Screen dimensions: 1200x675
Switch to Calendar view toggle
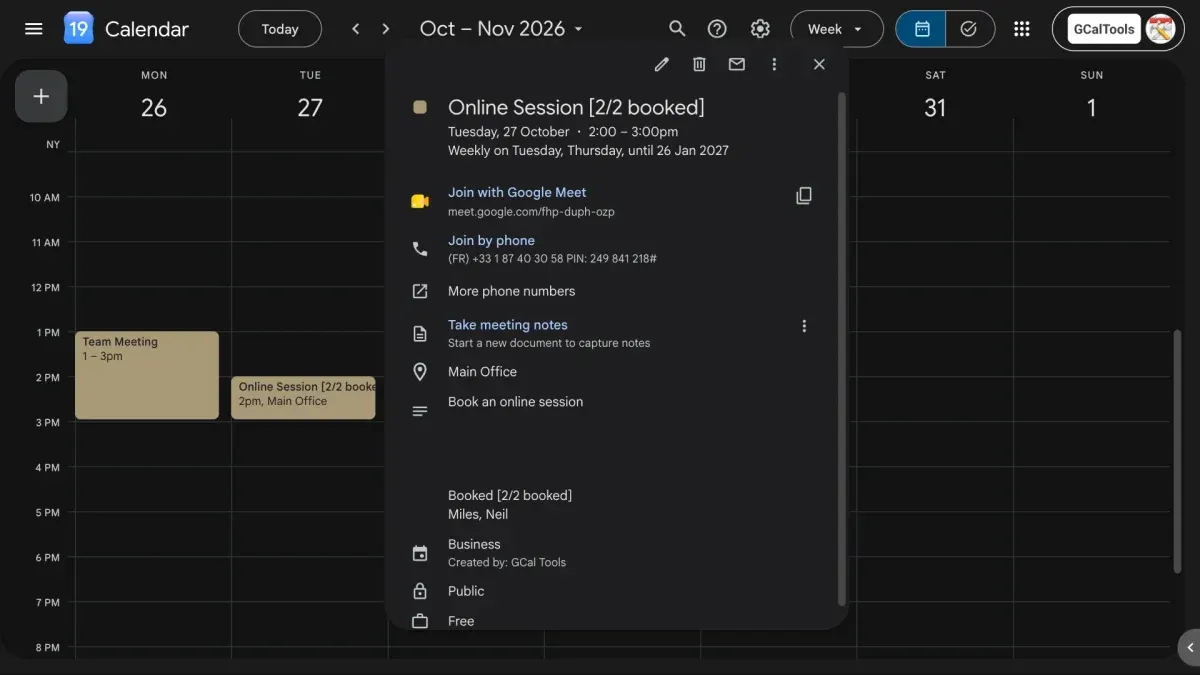coord(921,29)
